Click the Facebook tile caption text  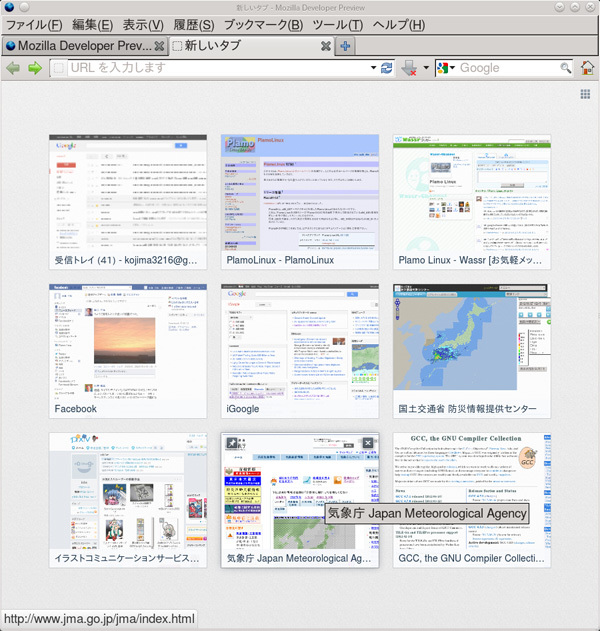pos(76,409)
